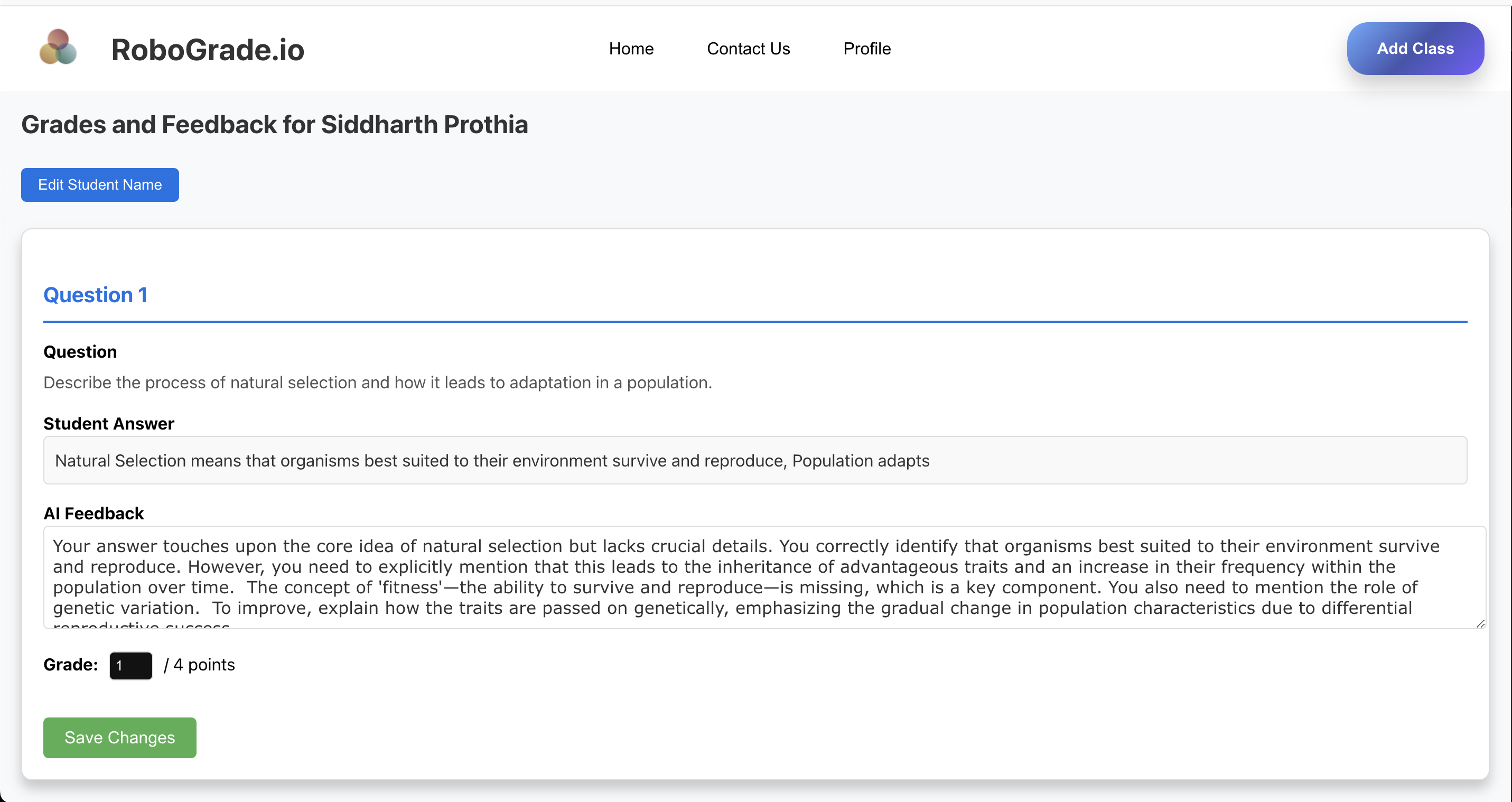Click the Grade: label

tap(70, 665)
